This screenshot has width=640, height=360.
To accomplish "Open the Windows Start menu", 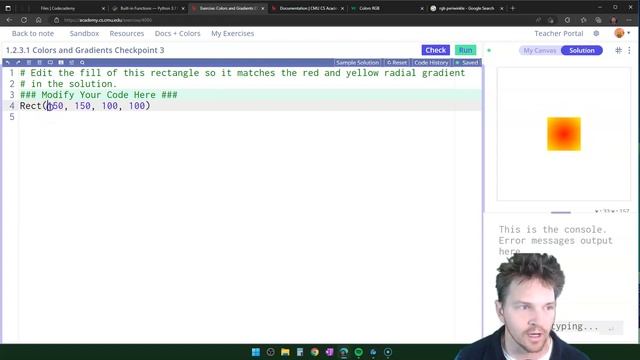I will coord(256,352).
